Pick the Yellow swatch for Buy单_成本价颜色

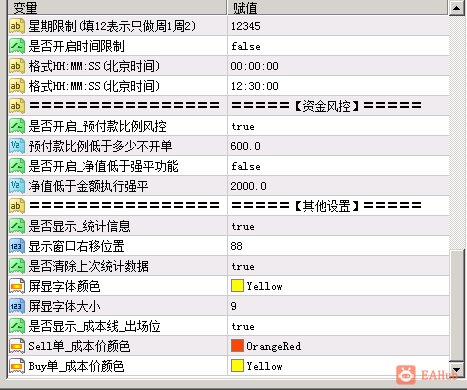(237, 366)
